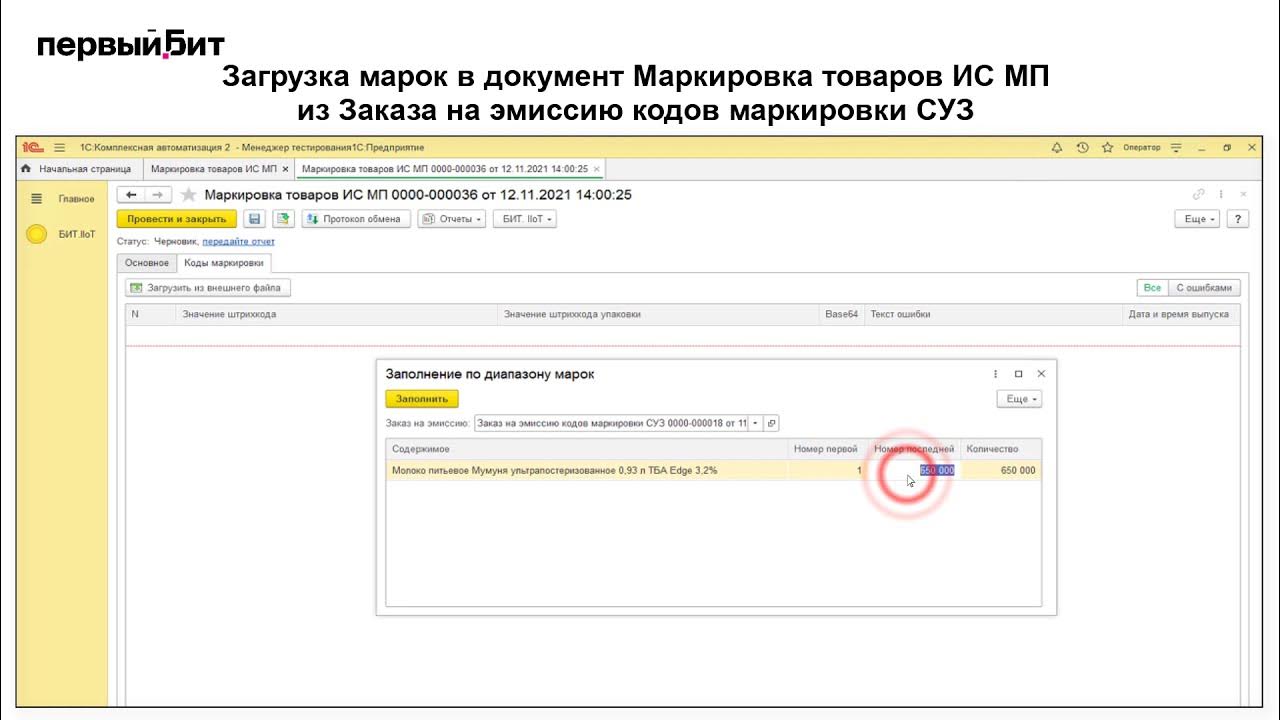Screen dimensions: 1280x720
Task: Copy link with the chain icon
Action: (x=1199, y=194)
